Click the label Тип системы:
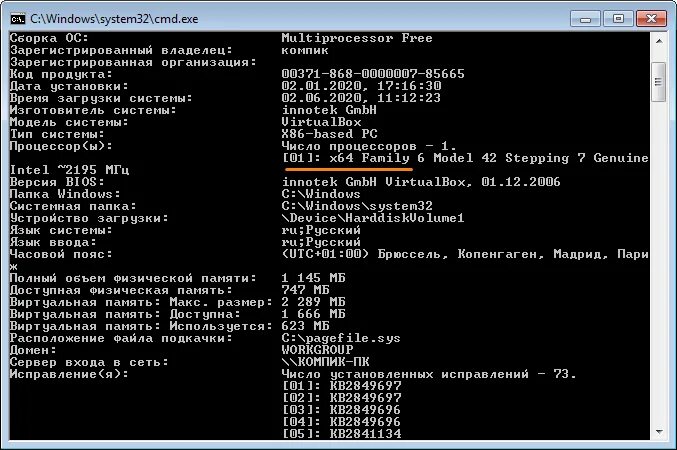 [x=57, y=134]
